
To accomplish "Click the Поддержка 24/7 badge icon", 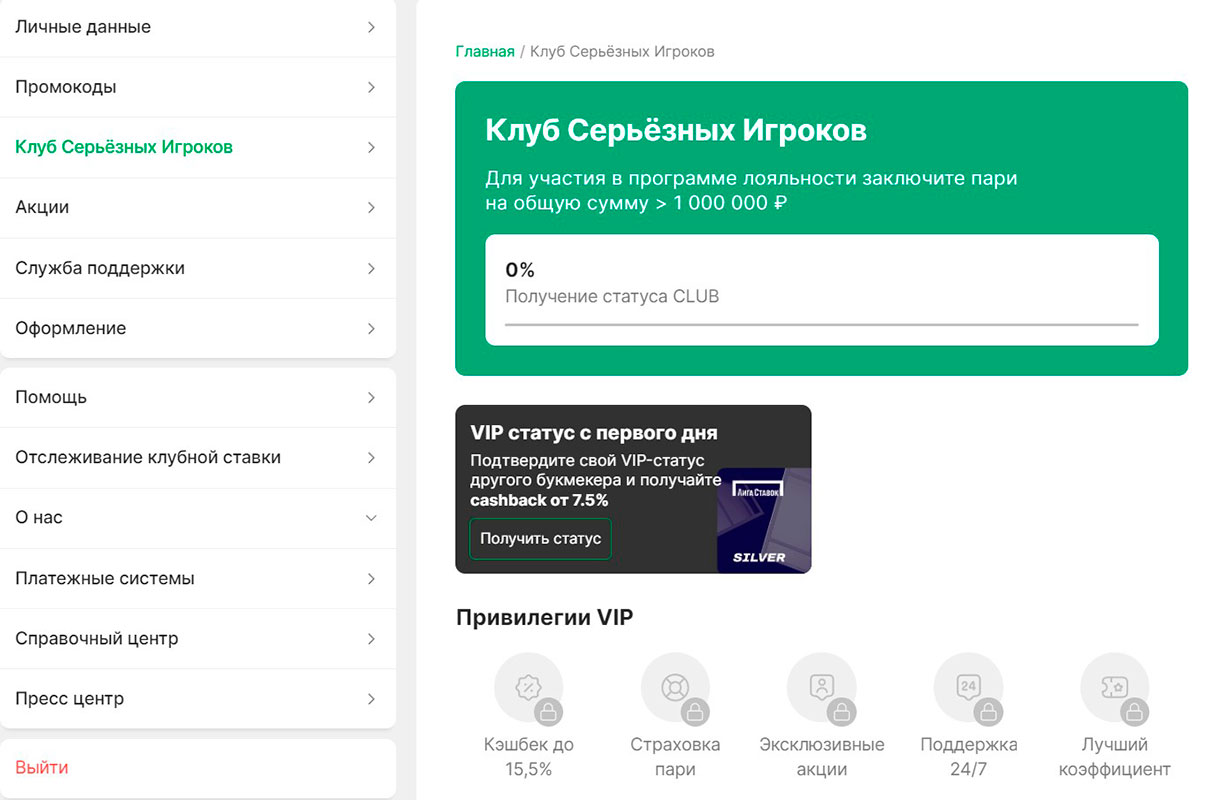I will [968, 688].
